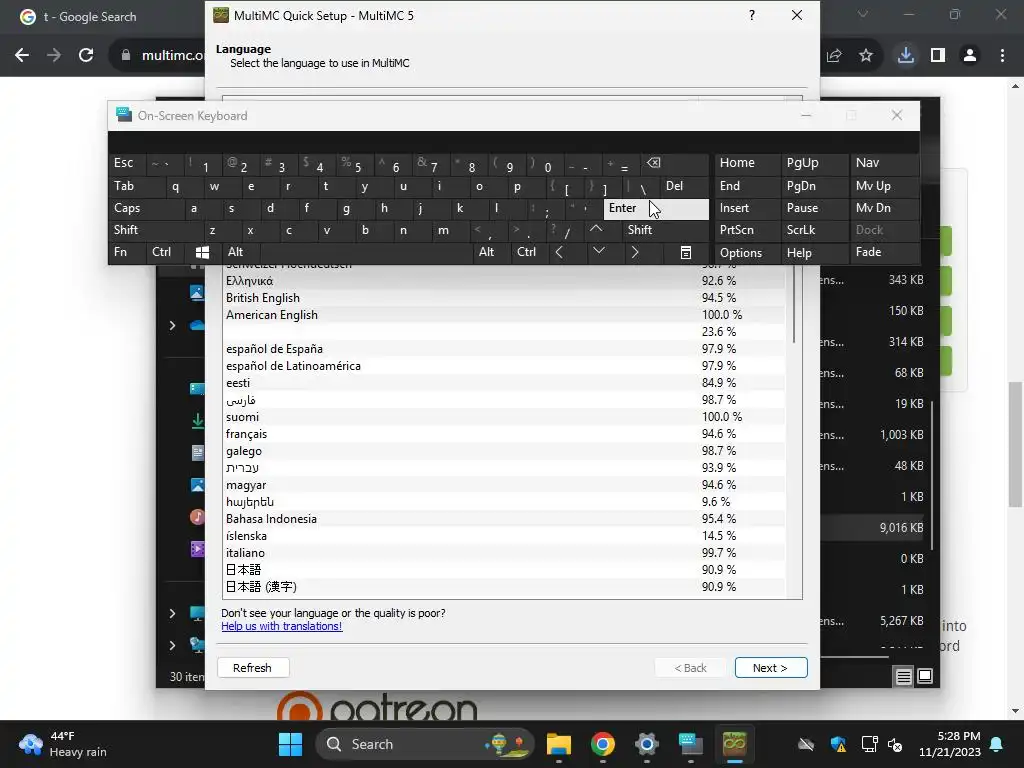Select Bahasa Indonesia language row
This screenshot has width=1024, height=768.
coord(504,519)
